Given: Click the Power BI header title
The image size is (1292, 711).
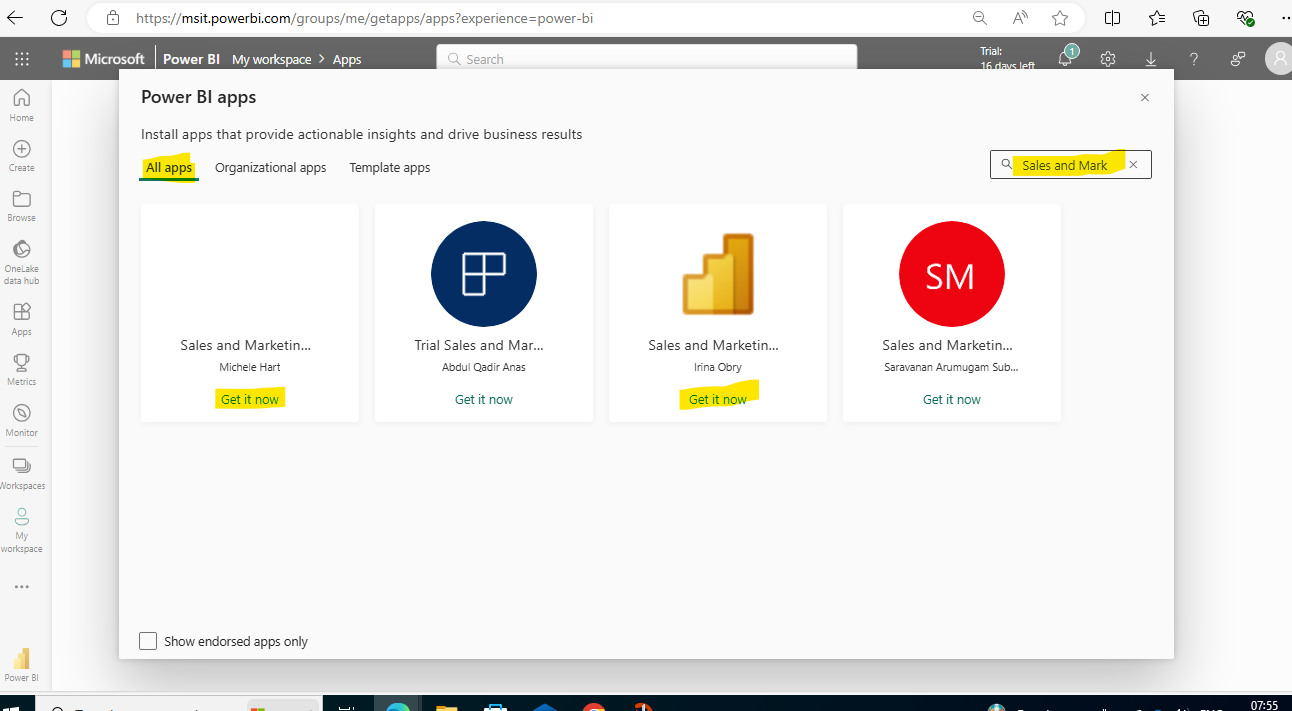Looking at the screenshot, I should tap(191, 59).
